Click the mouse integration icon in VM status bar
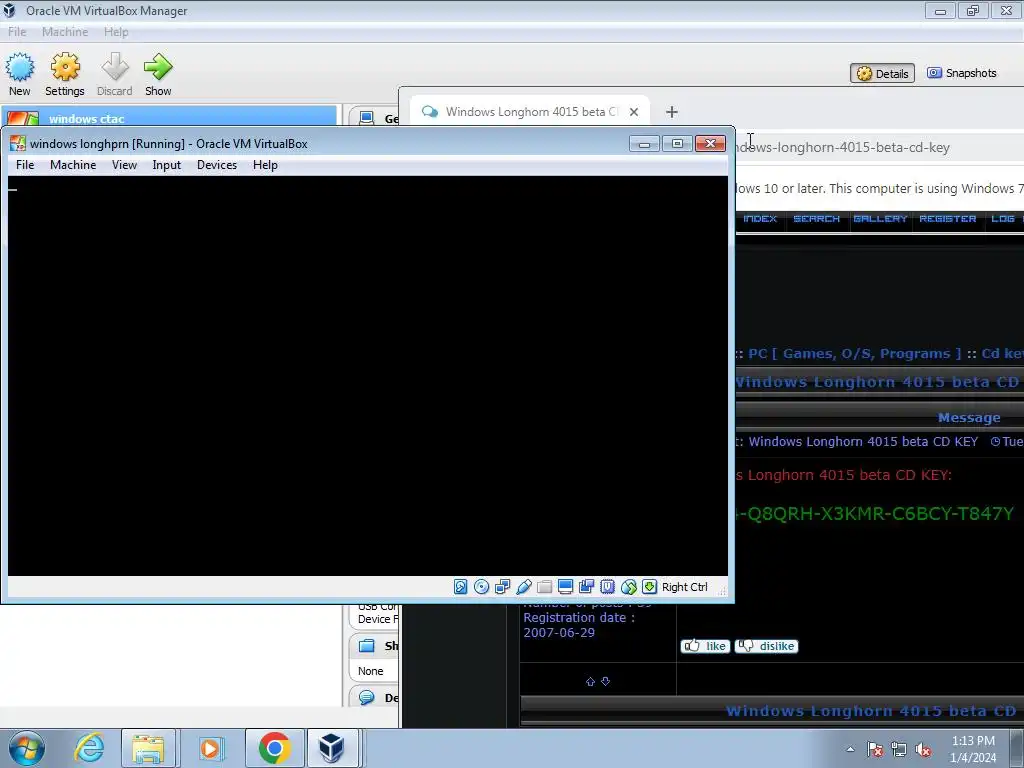Viewport: 1024px width, 768px height. point(628,586)
